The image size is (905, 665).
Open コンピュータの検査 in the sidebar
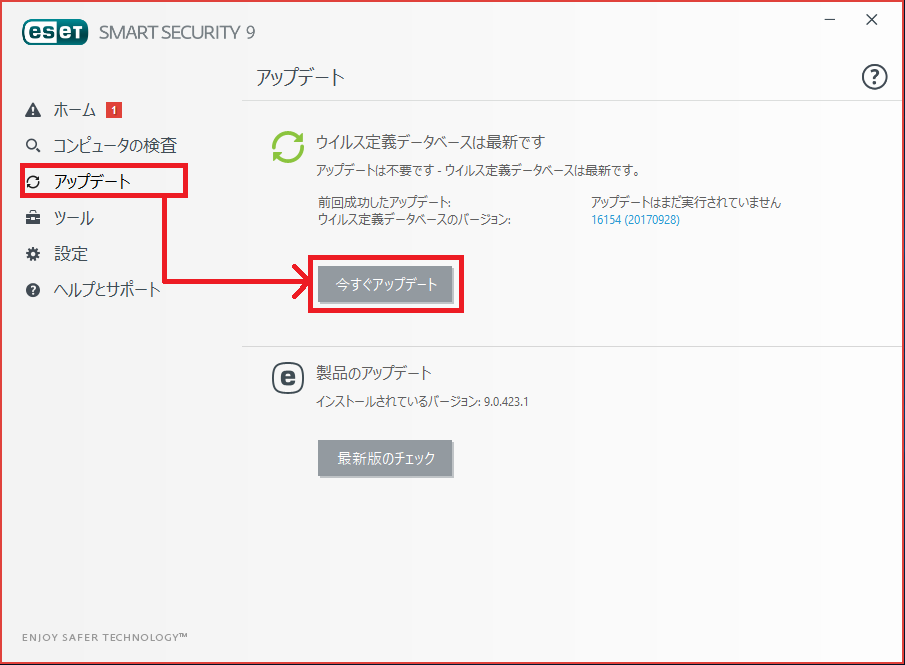click(x=115, y=145)
